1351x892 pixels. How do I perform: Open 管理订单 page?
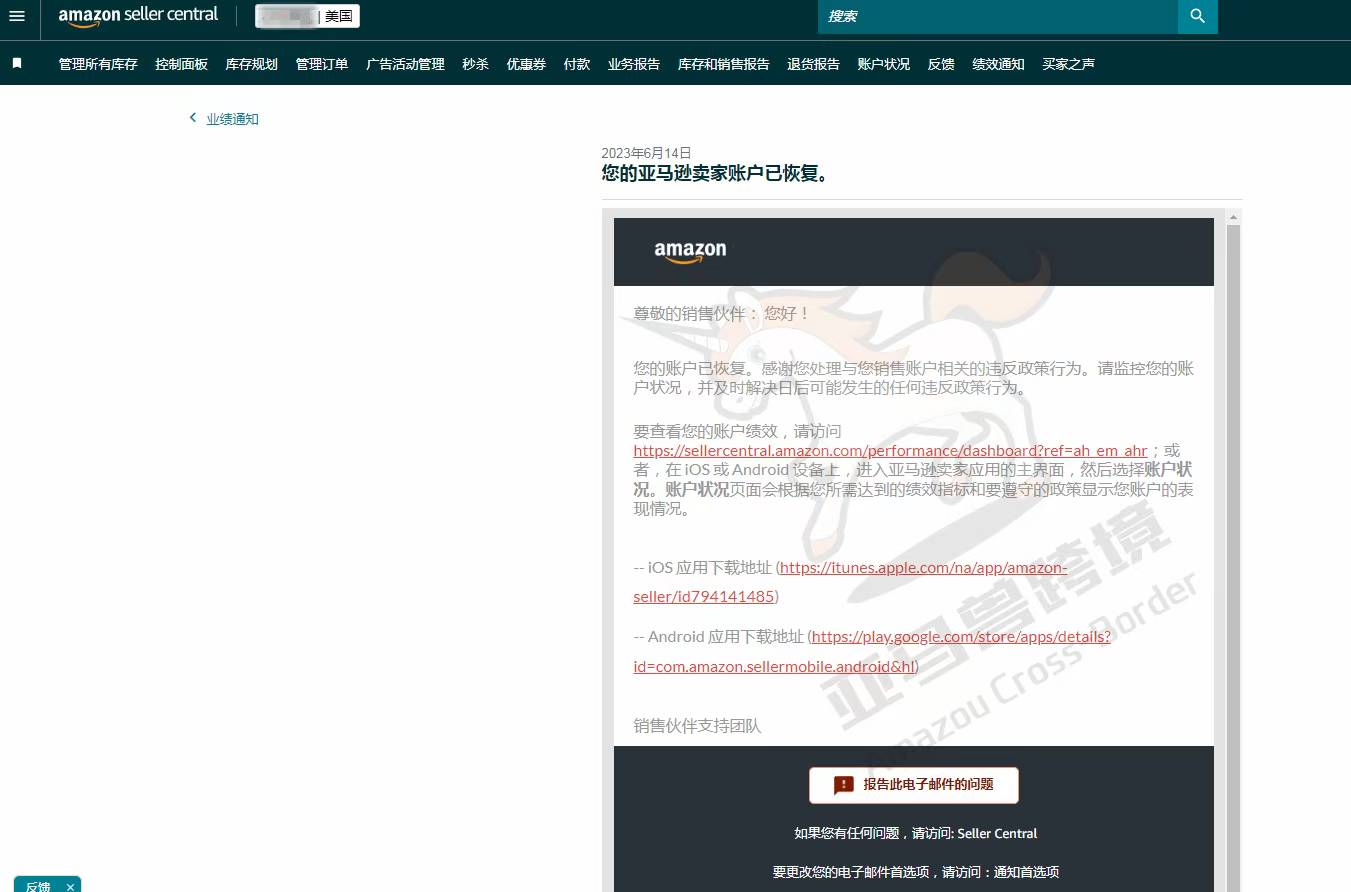click(x=322, y=64)
